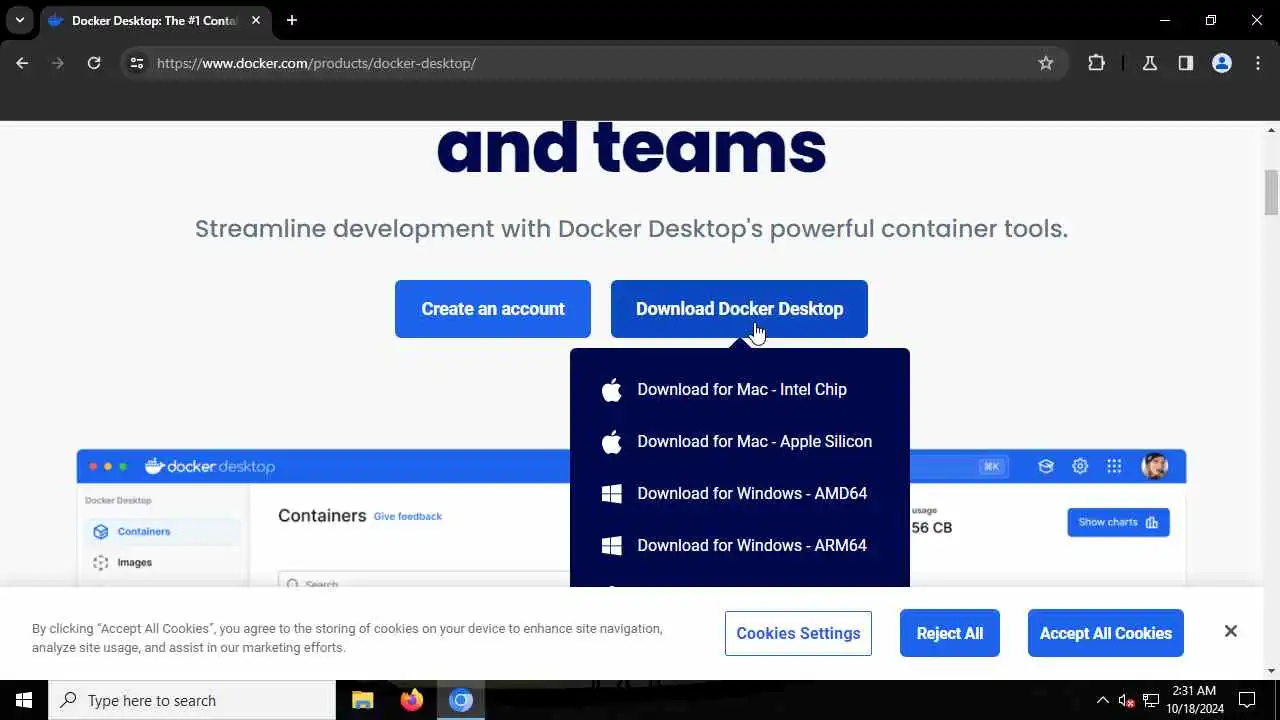
Task: Close the Docker Desktop browser tab
Action: tap(256, 20)
